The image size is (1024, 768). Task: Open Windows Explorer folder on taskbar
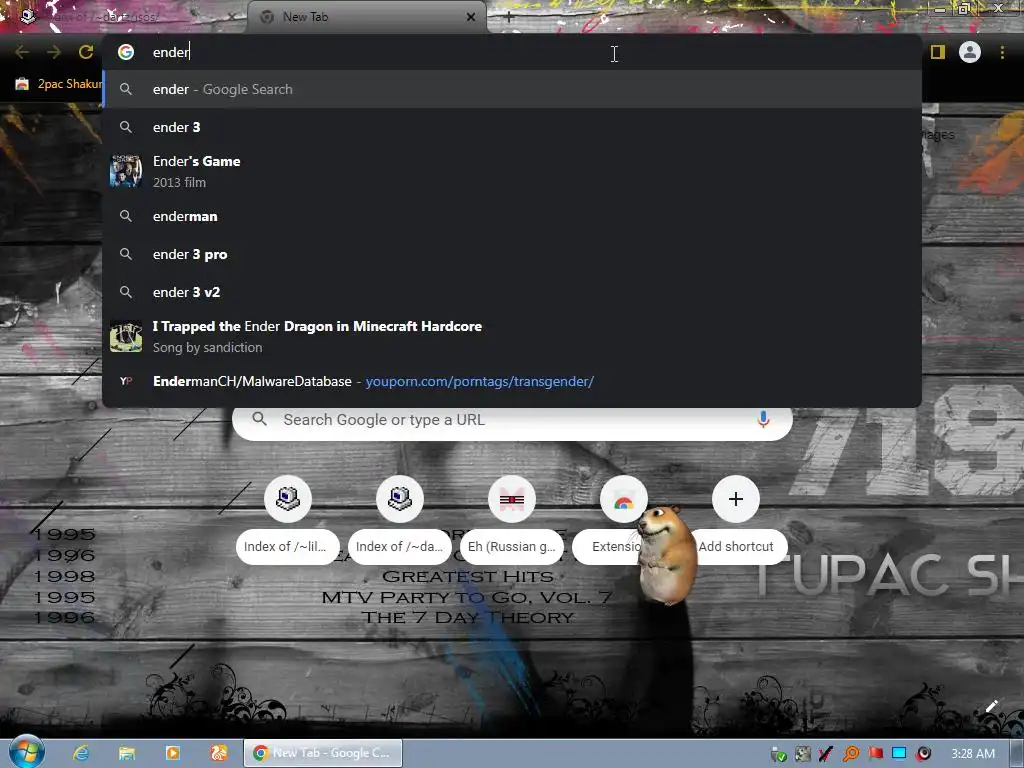click(x=127, y=753)
